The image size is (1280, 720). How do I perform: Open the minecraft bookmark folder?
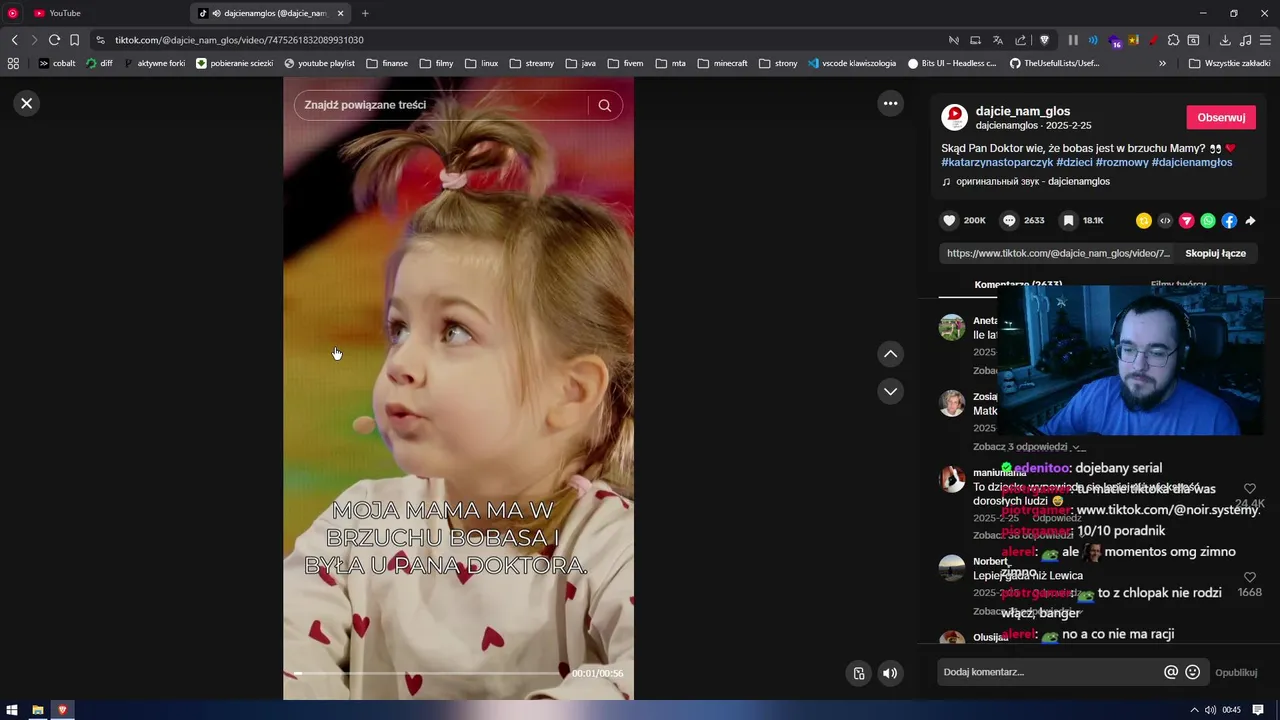point(722,63)
